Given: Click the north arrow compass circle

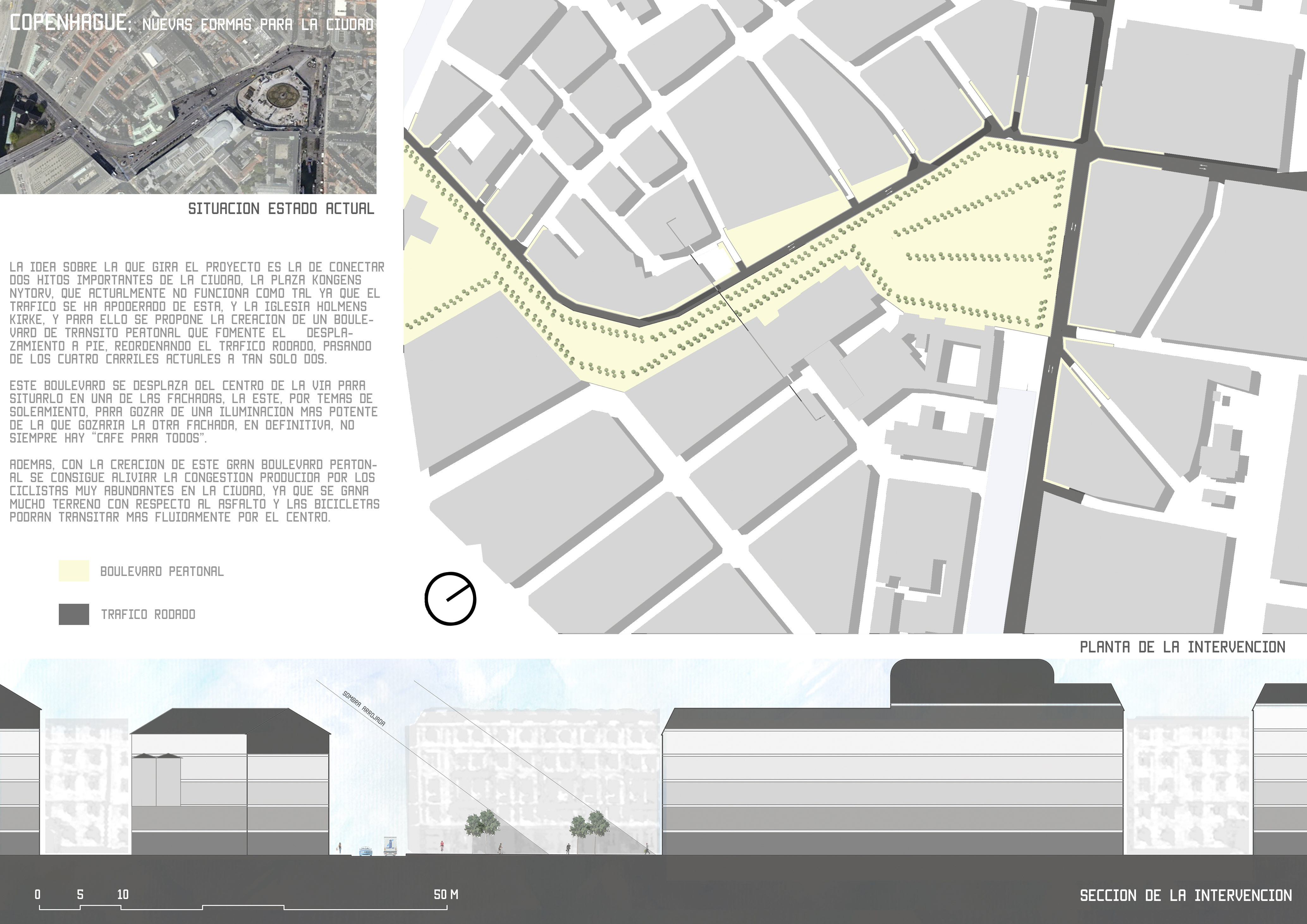Looking at the screenshot, I should pos(450,599).
